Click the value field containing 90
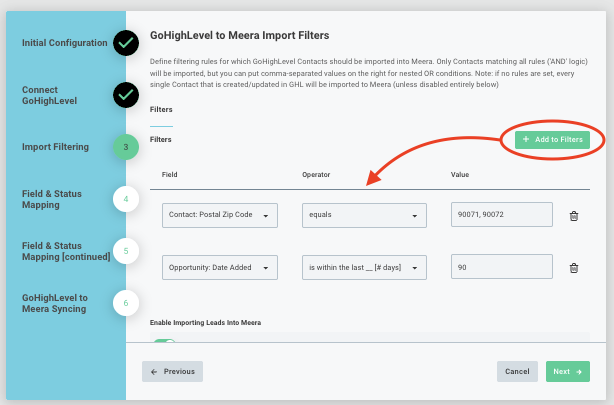The height and width of the screenshot is (405, 614). [502, 267]
